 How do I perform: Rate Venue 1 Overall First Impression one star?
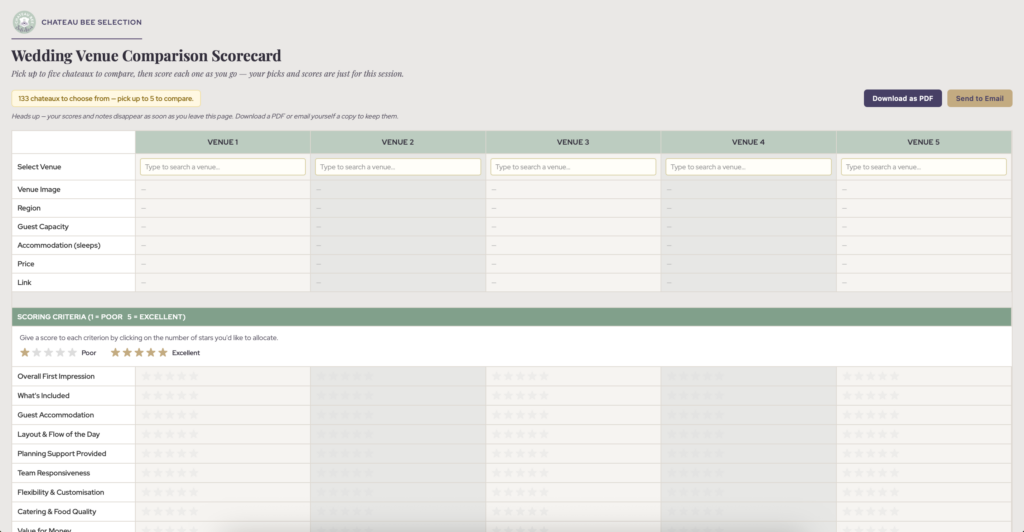[146, 376]
